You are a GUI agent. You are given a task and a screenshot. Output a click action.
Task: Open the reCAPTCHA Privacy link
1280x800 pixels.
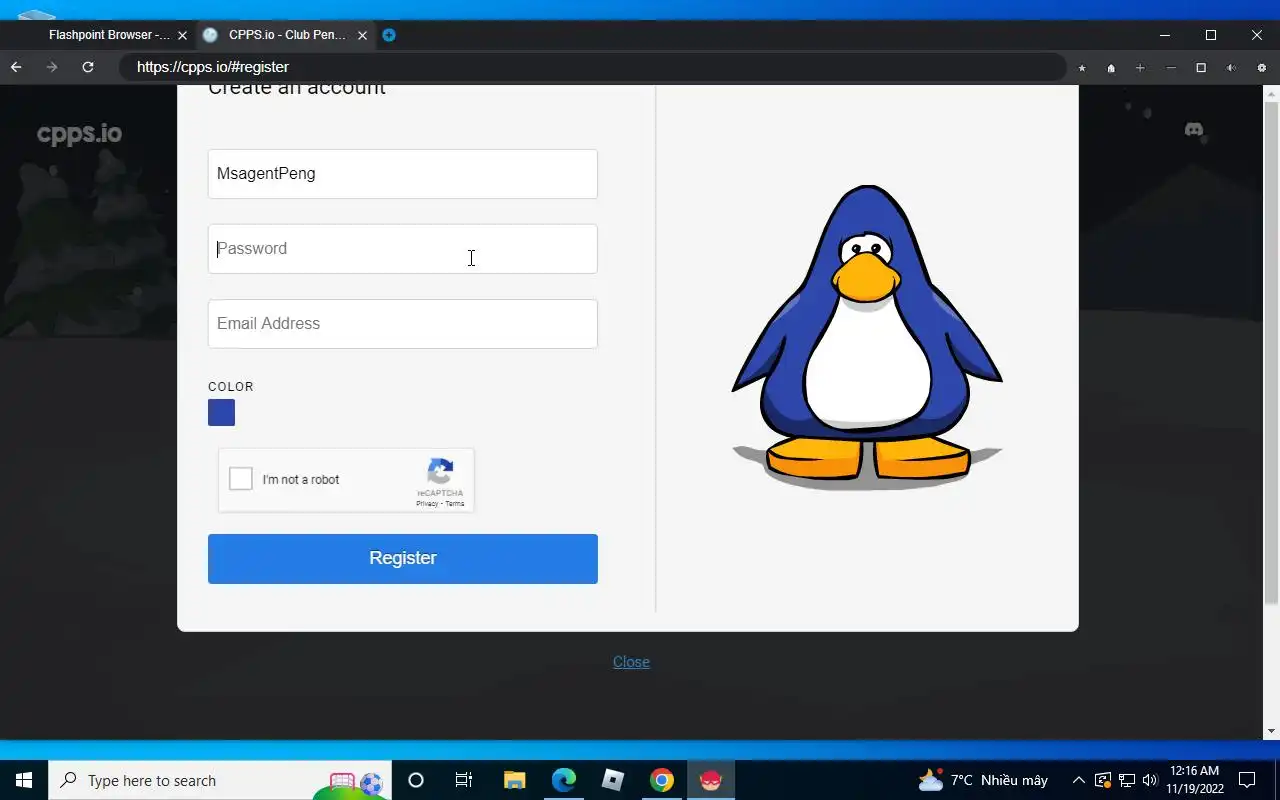pyautogui.click(x=427, y=504)
